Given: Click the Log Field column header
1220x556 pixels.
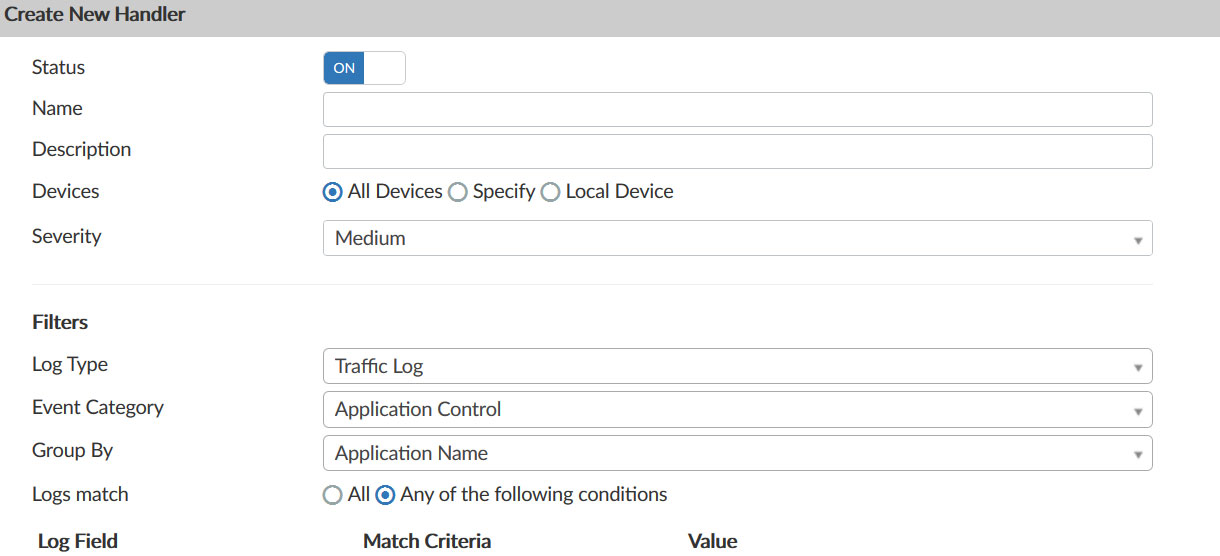Looking at the screenshot, I should [x=78, y=541].
